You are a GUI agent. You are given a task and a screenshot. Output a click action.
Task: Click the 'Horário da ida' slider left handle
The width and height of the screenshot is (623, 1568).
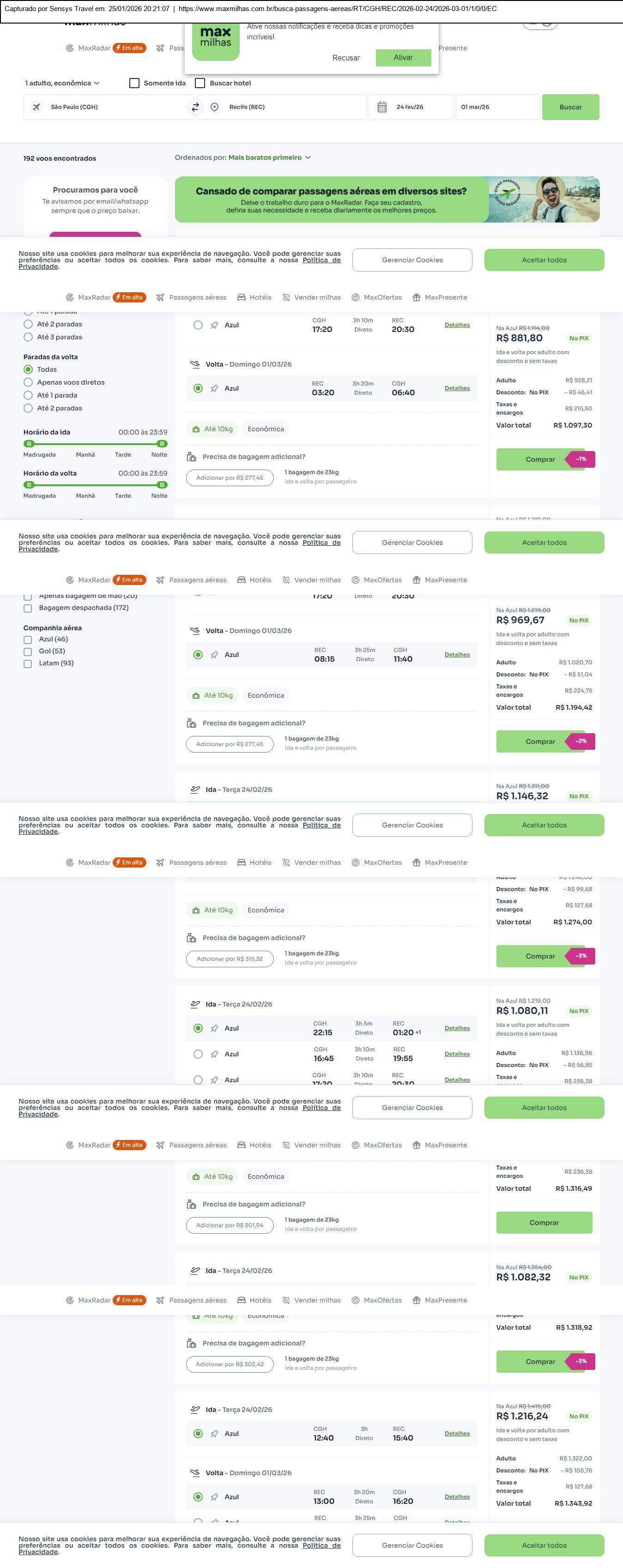[x=29, y=444]
